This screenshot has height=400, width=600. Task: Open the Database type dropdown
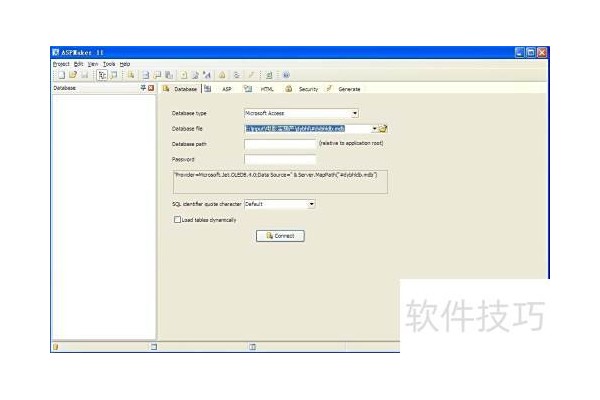click(x=355, y=113)
